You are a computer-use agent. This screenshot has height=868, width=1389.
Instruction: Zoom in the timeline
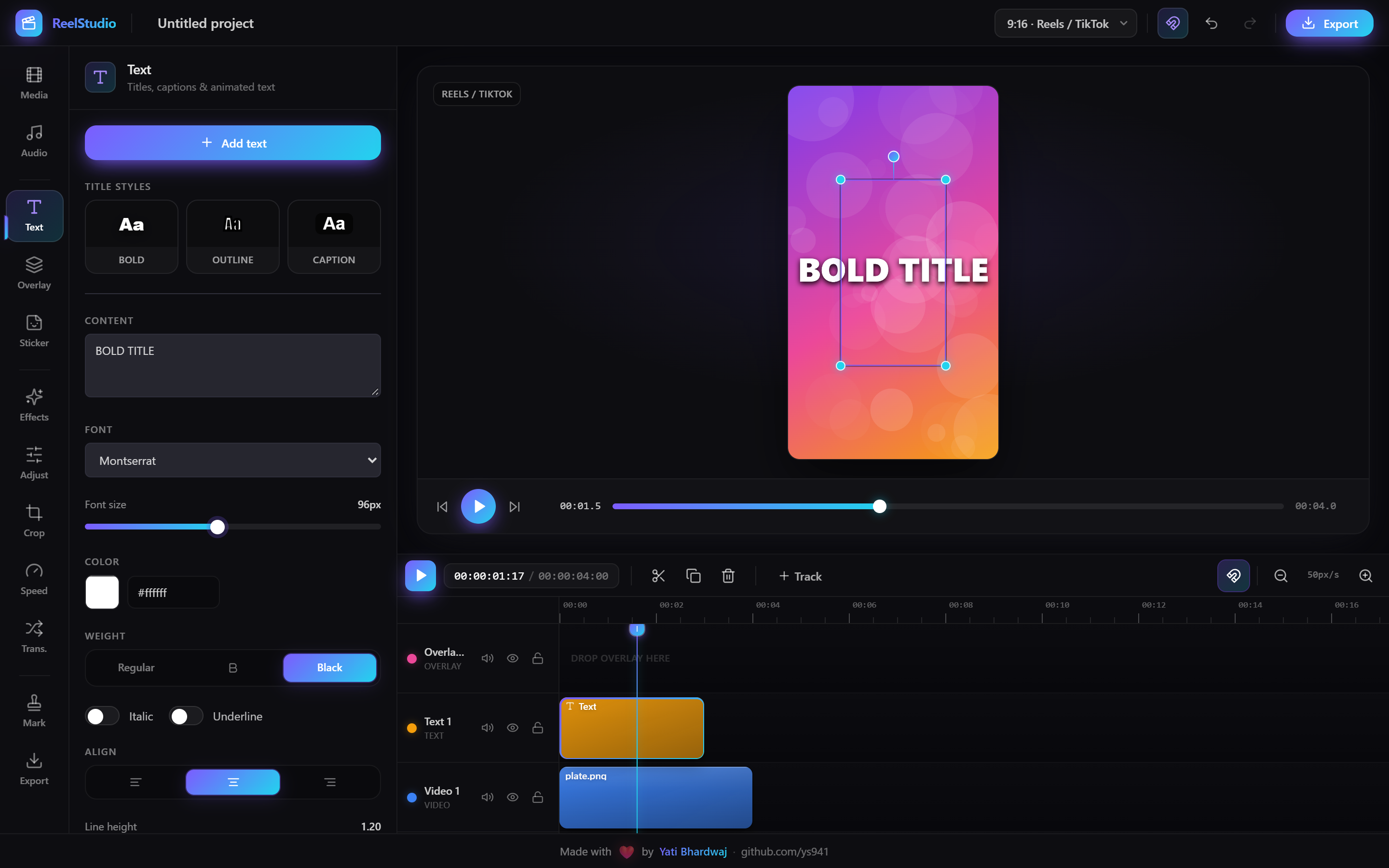[x=1366, y=576]
